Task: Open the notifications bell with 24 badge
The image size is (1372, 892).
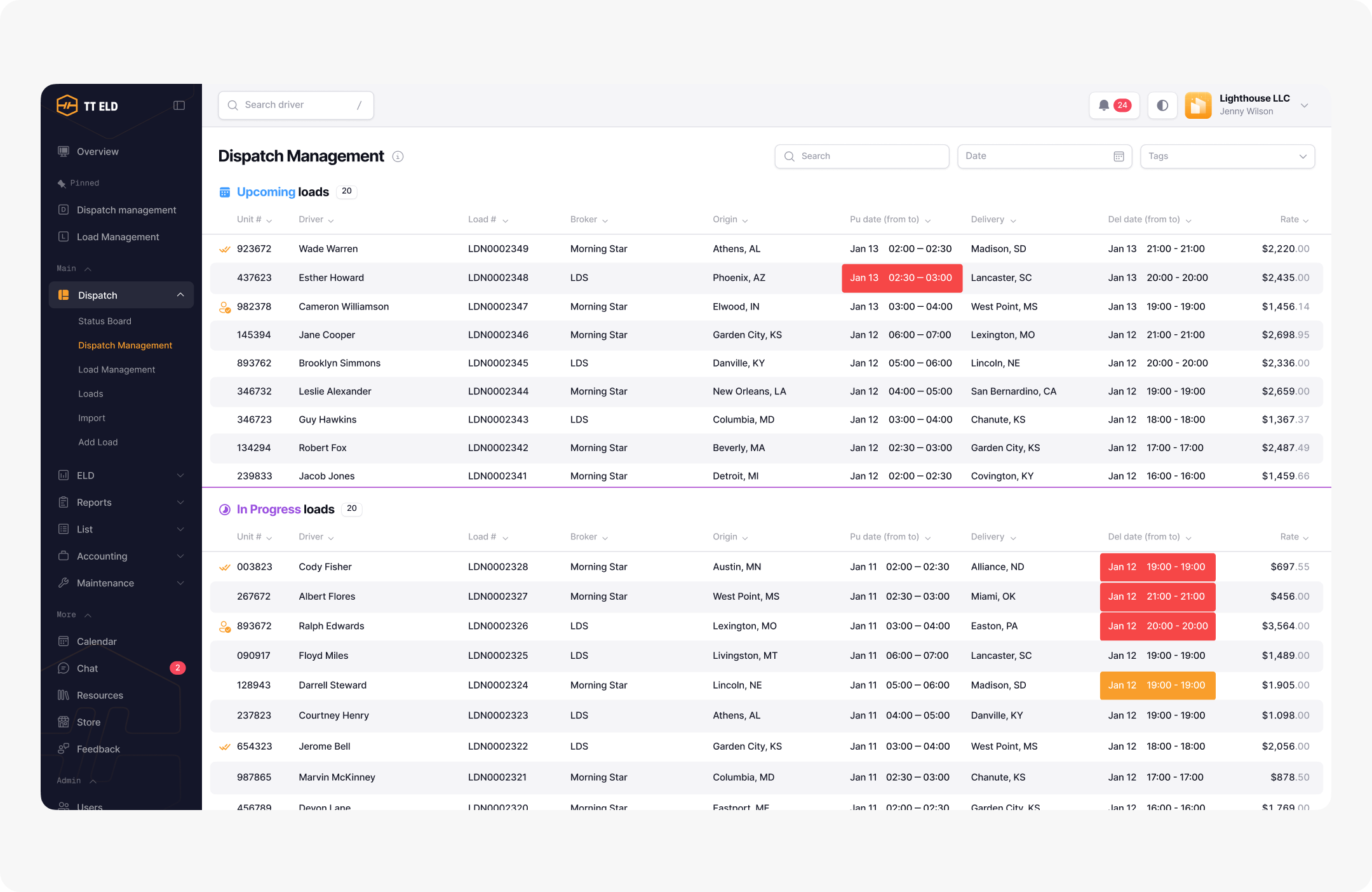Action: [1113, 105]
